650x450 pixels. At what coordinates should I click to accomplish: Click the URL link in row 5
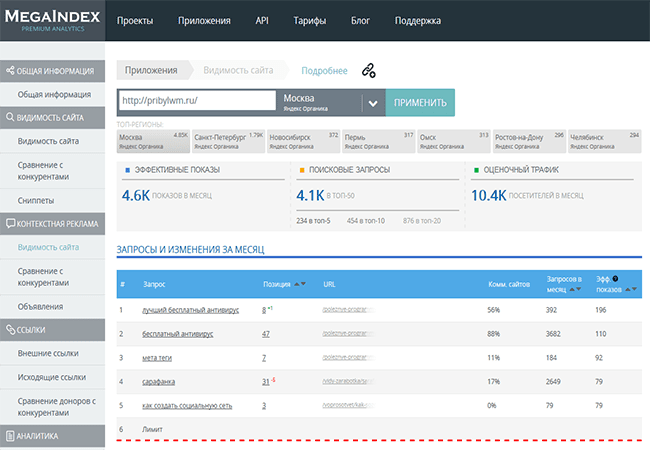tap(348, 405)
